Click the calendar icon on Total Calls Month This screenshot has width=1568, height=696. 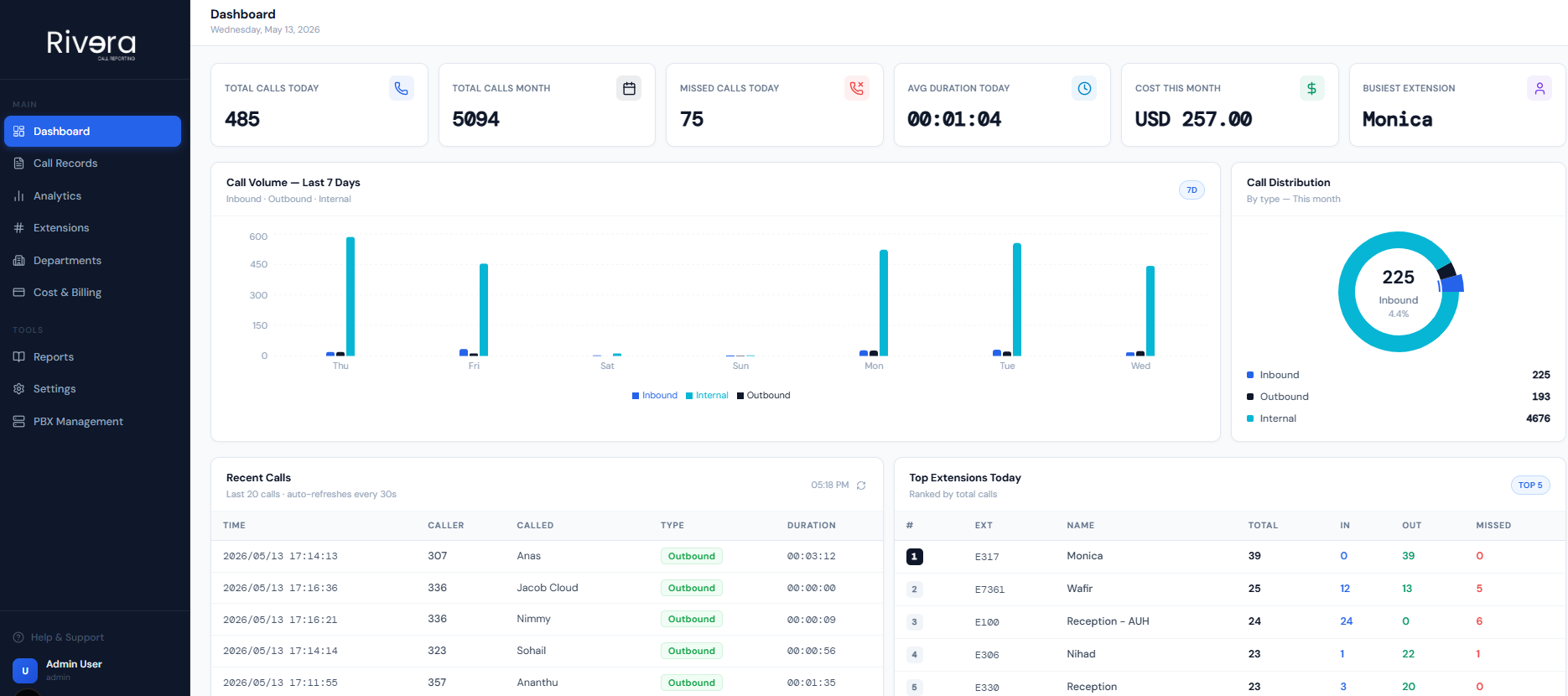[x=629, y=88]
